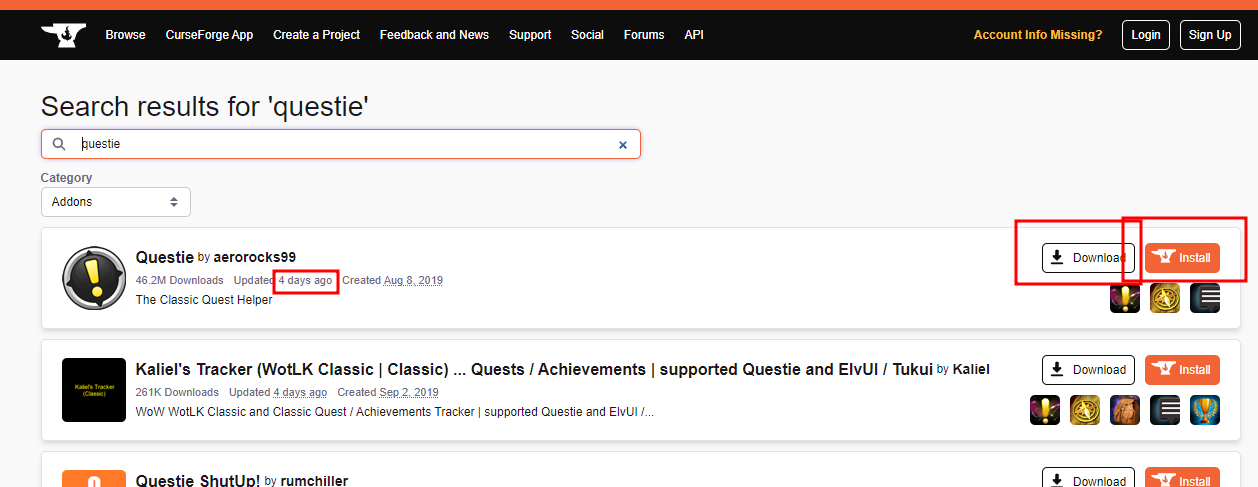Click the magnifying glass search icon

click(59, 144)
